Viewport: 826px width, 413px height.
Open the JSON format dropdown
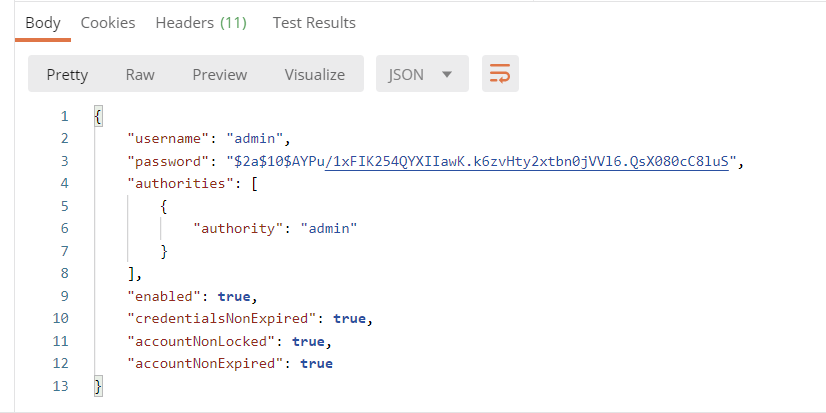click(x=422, y=75)
